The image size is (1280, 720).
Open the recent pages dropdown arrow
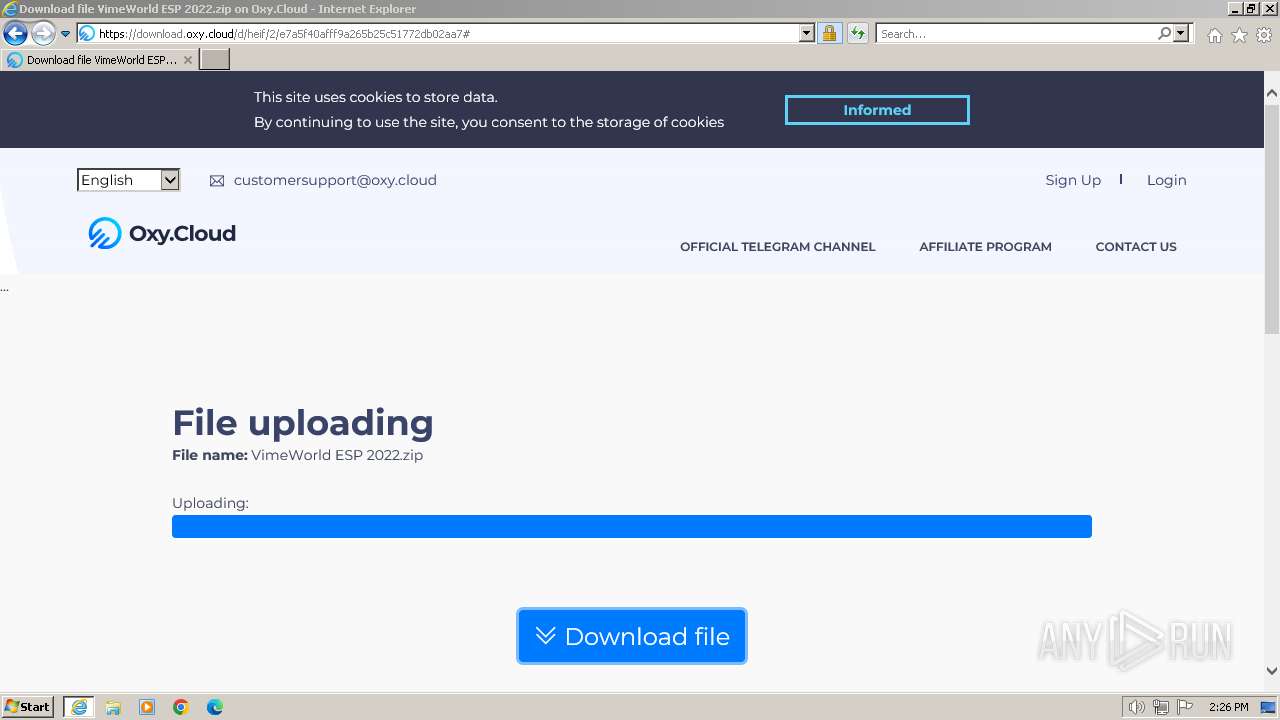click(66, 34)
